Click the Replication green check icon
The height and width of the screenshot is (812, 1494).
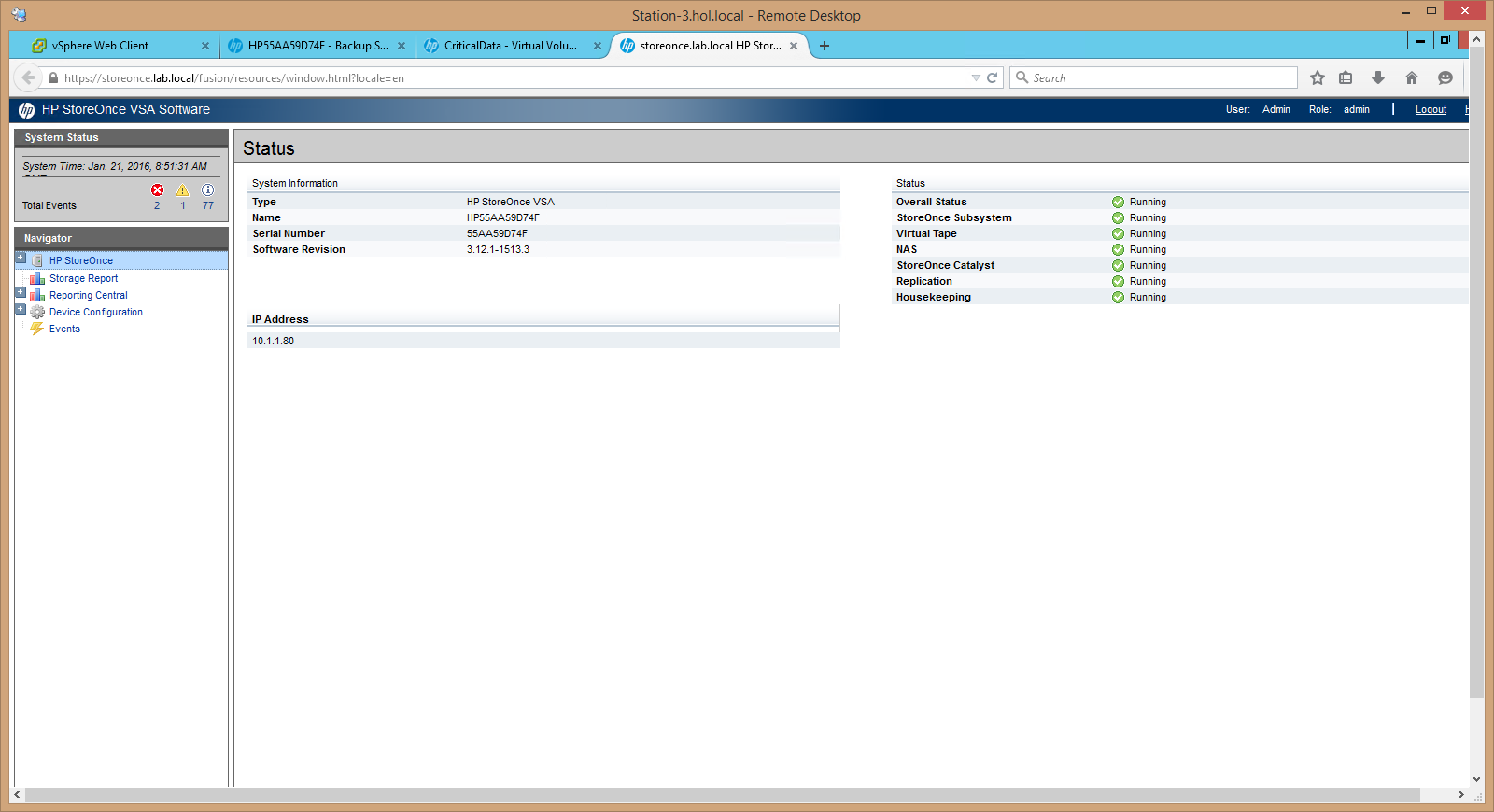pos(1118,281)
